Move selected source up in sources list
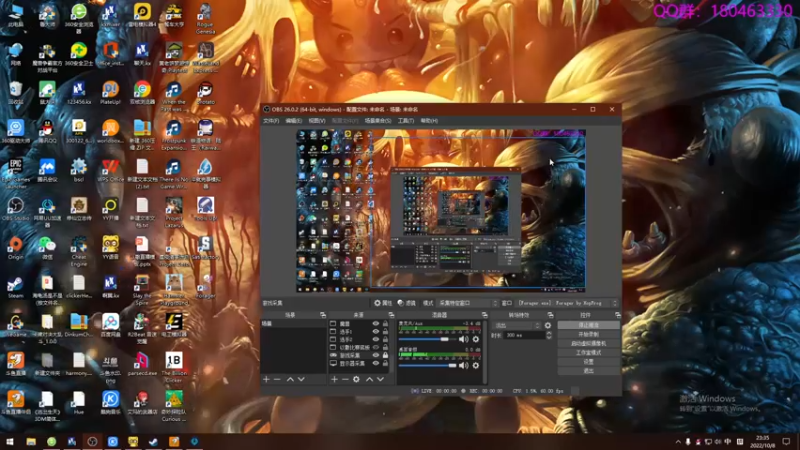The height and width of the screenshot is (450, 800). (369, 380)
